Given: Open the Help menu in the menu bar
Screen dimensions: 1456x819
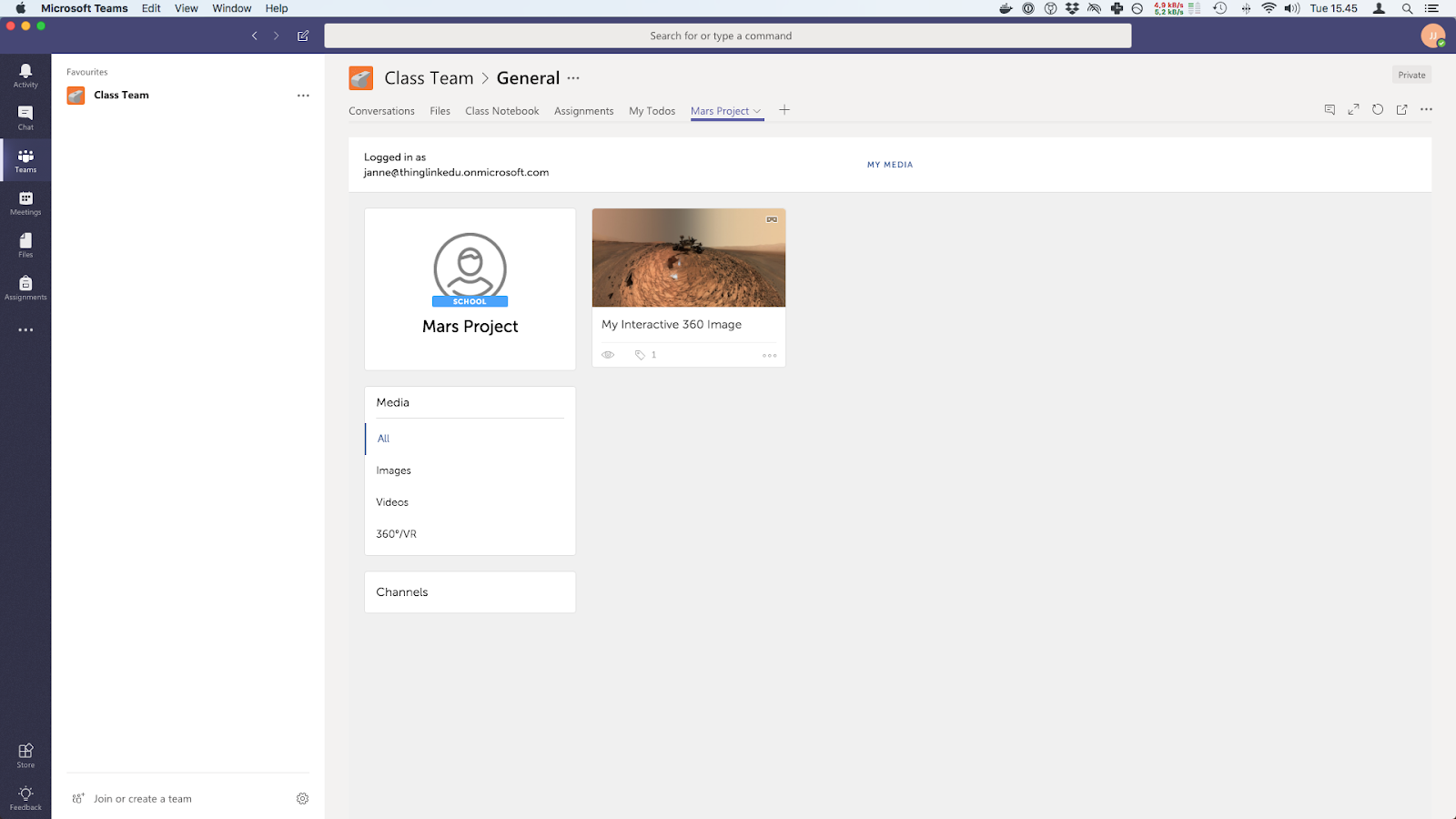Looking at the screenshot, I should click(277, 8).
